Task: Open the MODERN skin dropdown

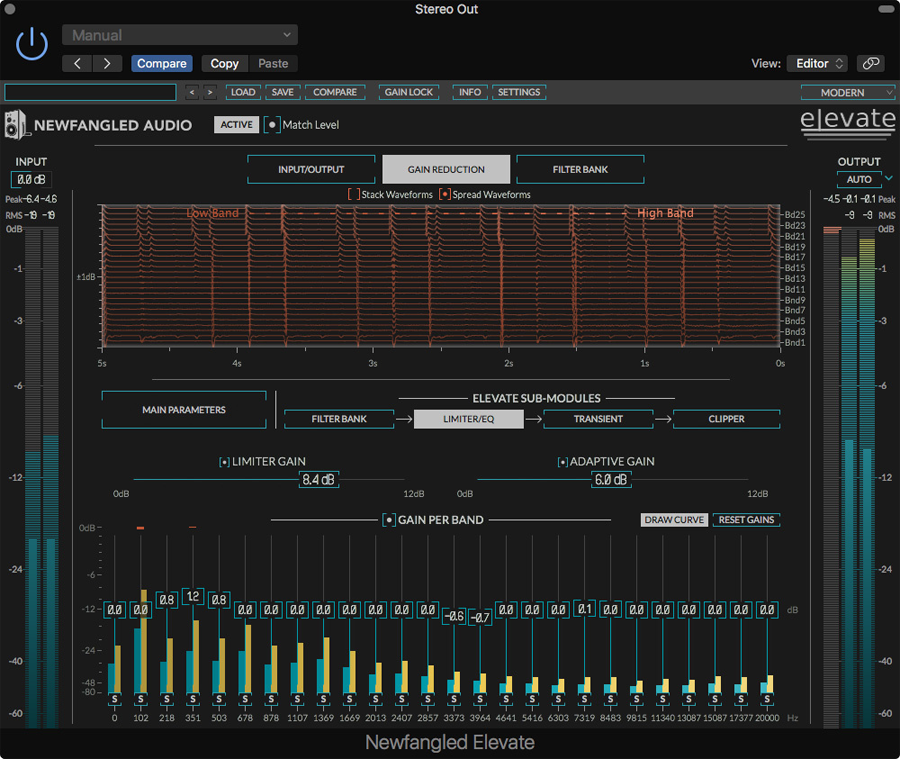Action: coord(848,92)
